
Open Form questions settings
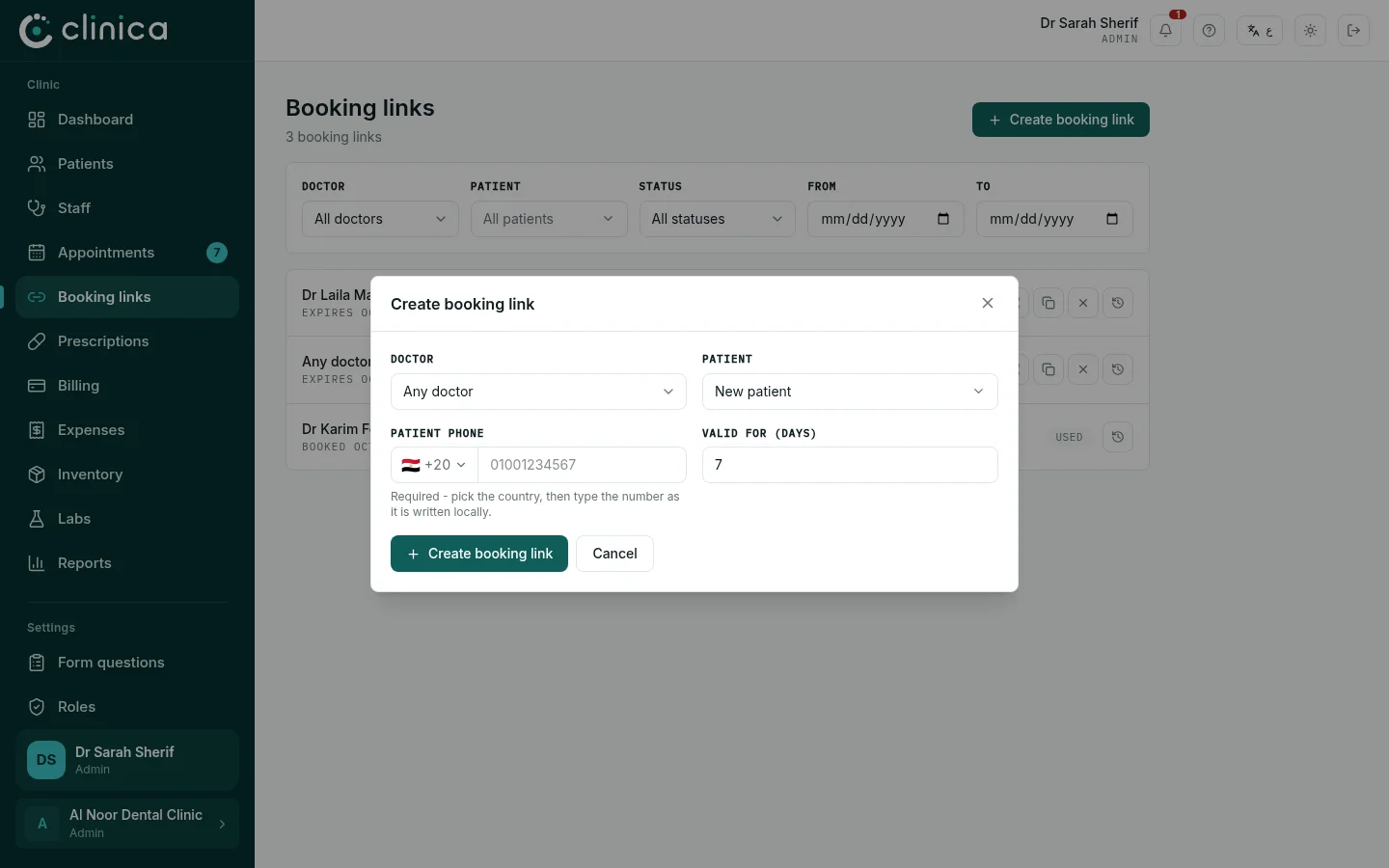(x=127, y=663)
